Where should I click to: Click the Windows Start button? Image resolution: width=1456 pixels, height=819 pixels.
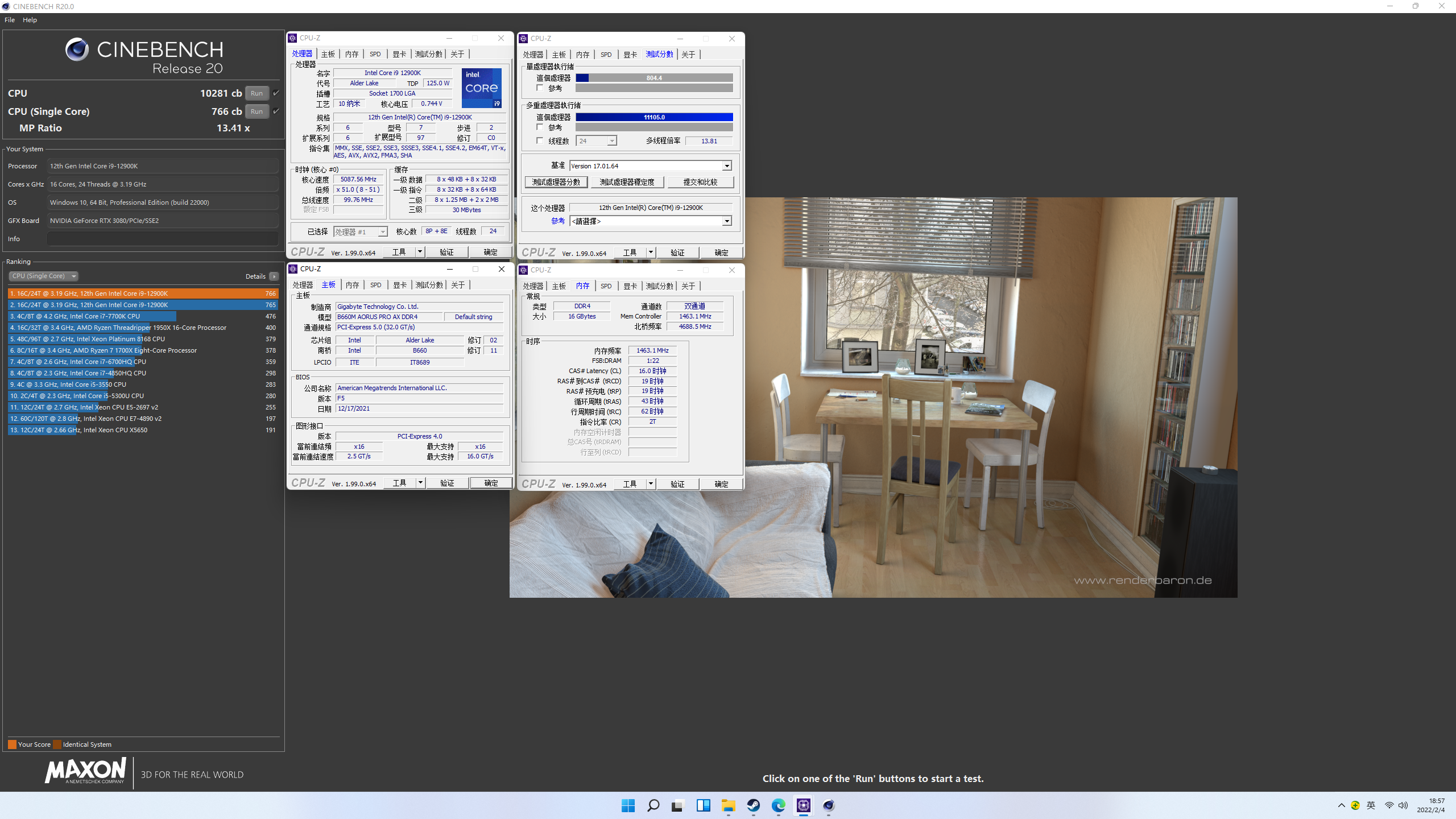pos(628,805)
